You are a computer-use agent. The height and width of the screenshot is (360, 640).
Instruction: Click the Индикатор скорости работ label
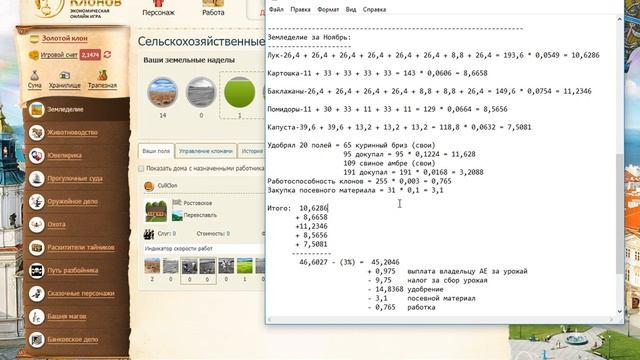(179, 249)
